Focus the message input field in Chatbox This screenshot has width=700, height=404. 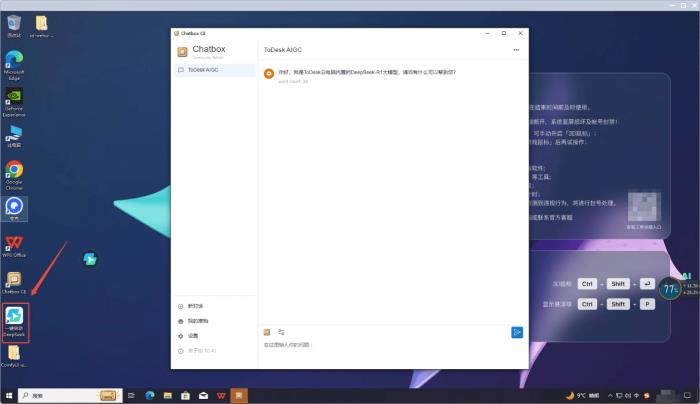[386, 345]
